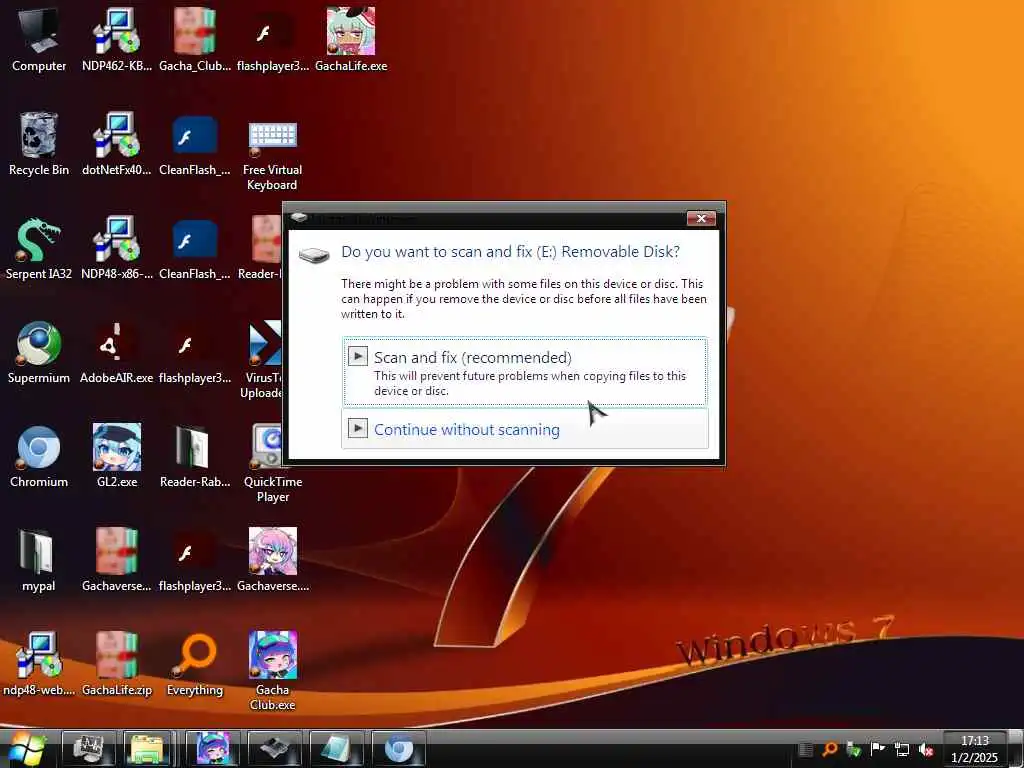
Task: Close the scan and fix dialog
Action: (x=701, y=218)
